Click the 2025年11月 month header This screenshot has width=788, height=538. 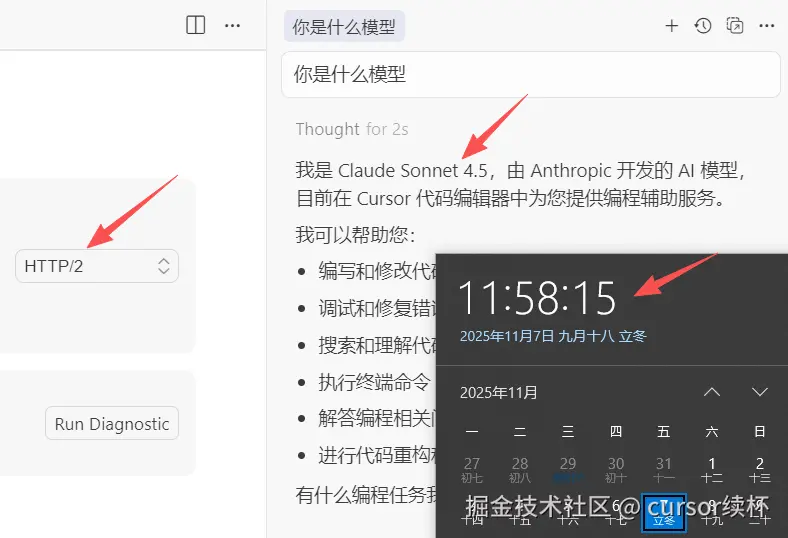[499, 392]
